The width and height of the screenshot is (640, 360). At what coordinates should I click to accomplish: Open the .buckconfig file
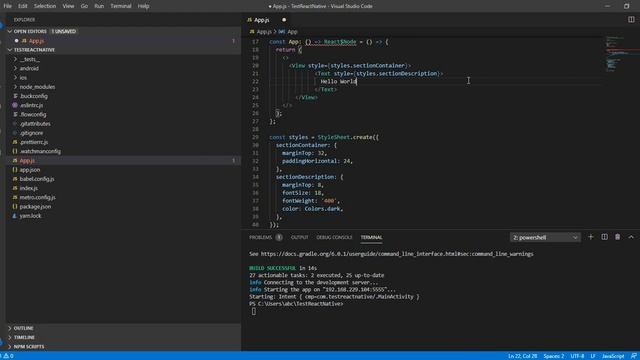(x=33, y=96)
